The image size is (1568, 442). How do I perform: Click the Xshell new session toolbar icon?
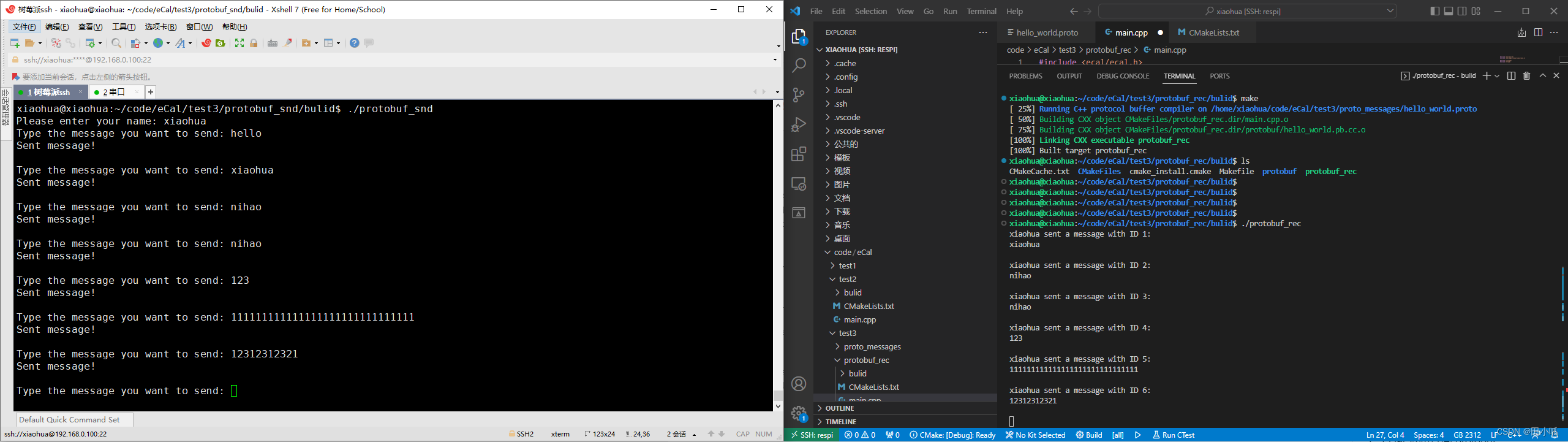tap(15, 43)
